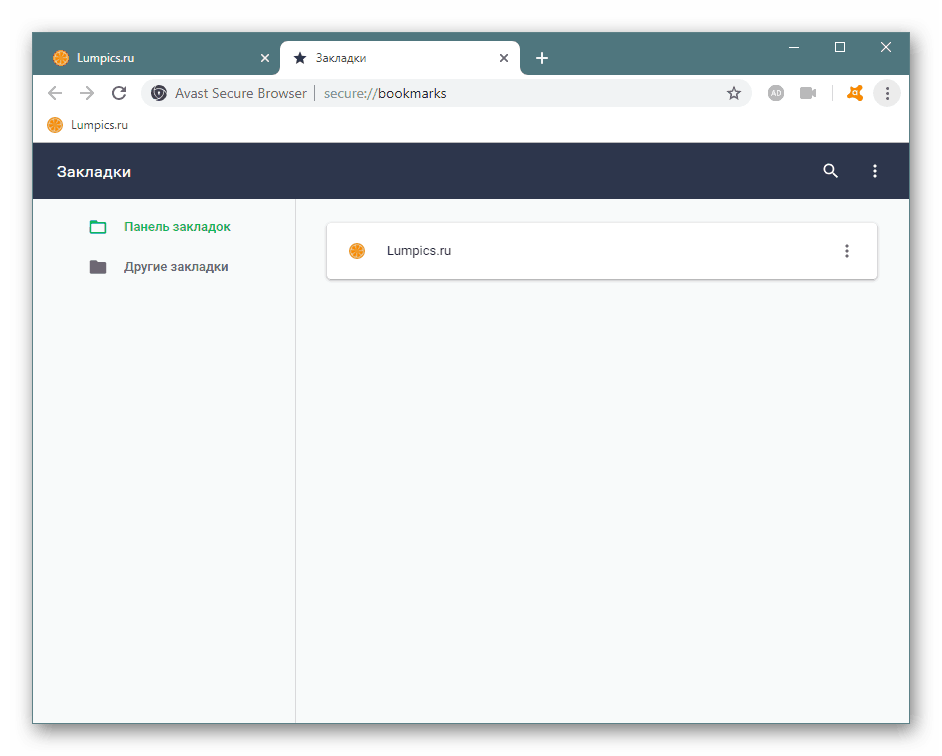This screenshot has height=756, width=942.
Task: Click the browser forward arrow
Action: click(x=87, y=93)
